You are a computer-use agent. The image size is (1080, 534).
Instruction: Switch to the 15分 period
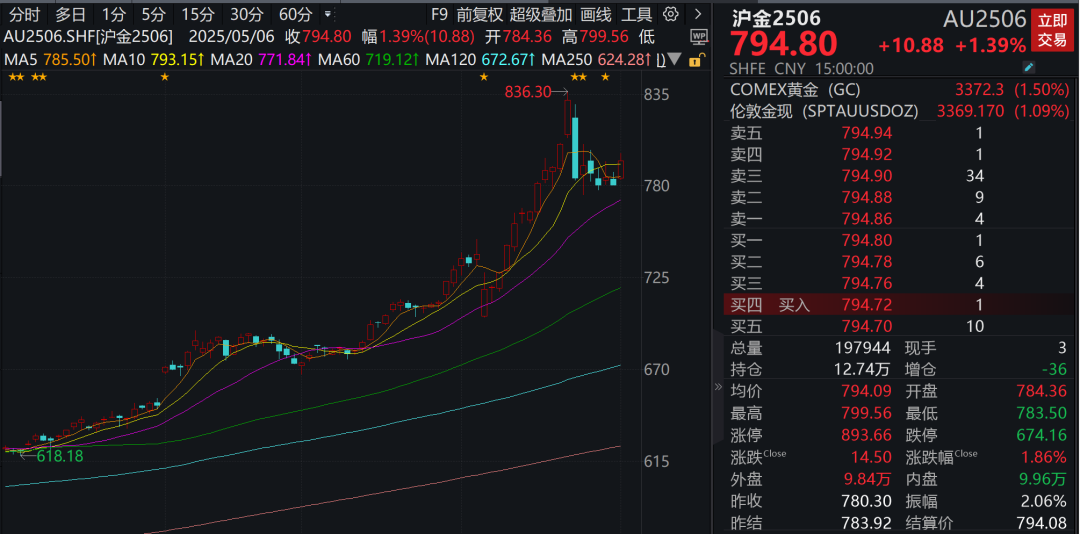pyautogui.click(x=197, y=14)
